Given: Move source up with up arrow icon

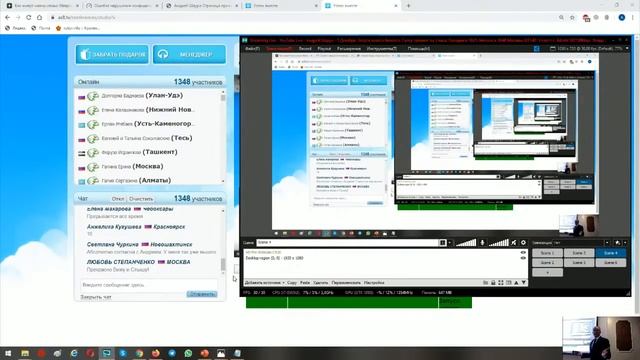Looking at the screenshot, I should coord(516,282).
